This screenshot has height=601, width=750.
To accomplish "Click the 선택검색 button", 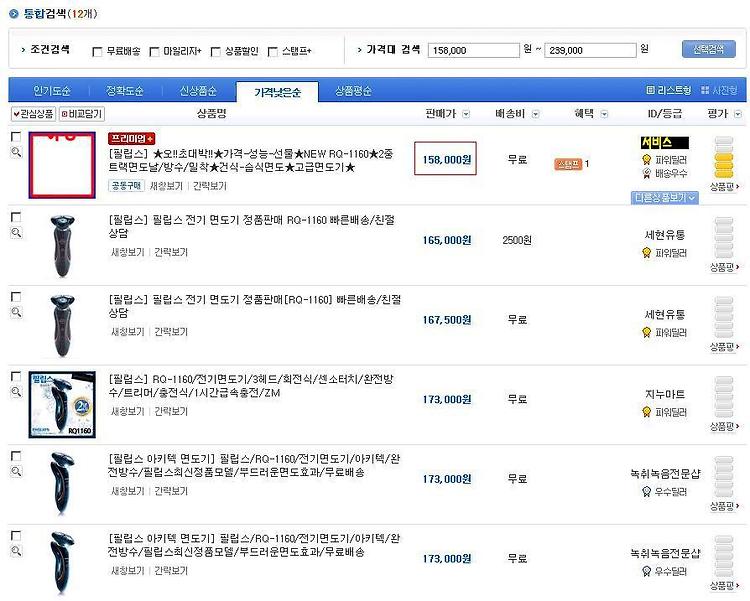I will coord(708,49).
